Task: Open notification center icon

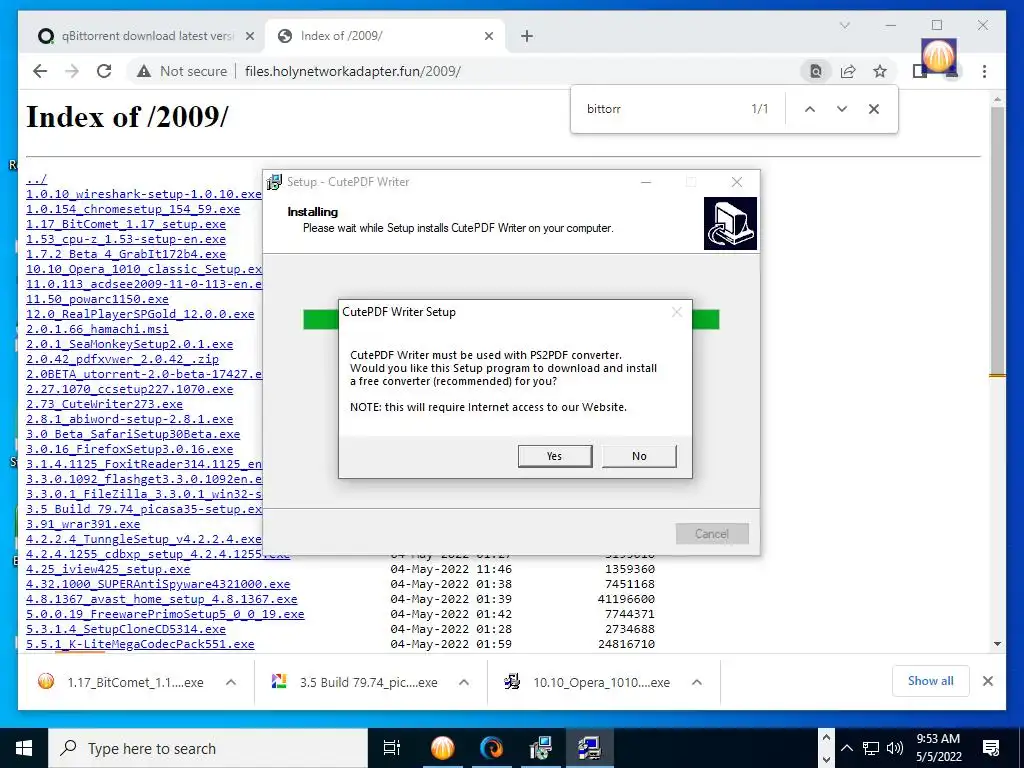Action: 991,748
